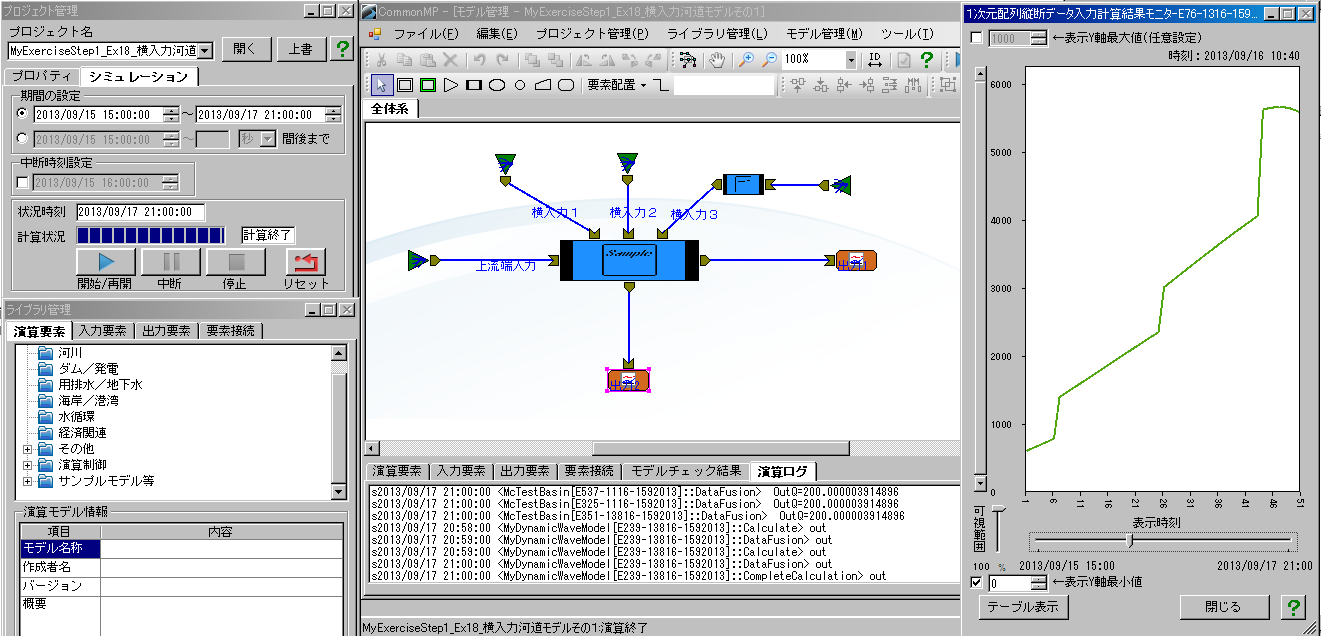Select the hand pan tool
The image size is (1321, 636).
coord(717,60)
